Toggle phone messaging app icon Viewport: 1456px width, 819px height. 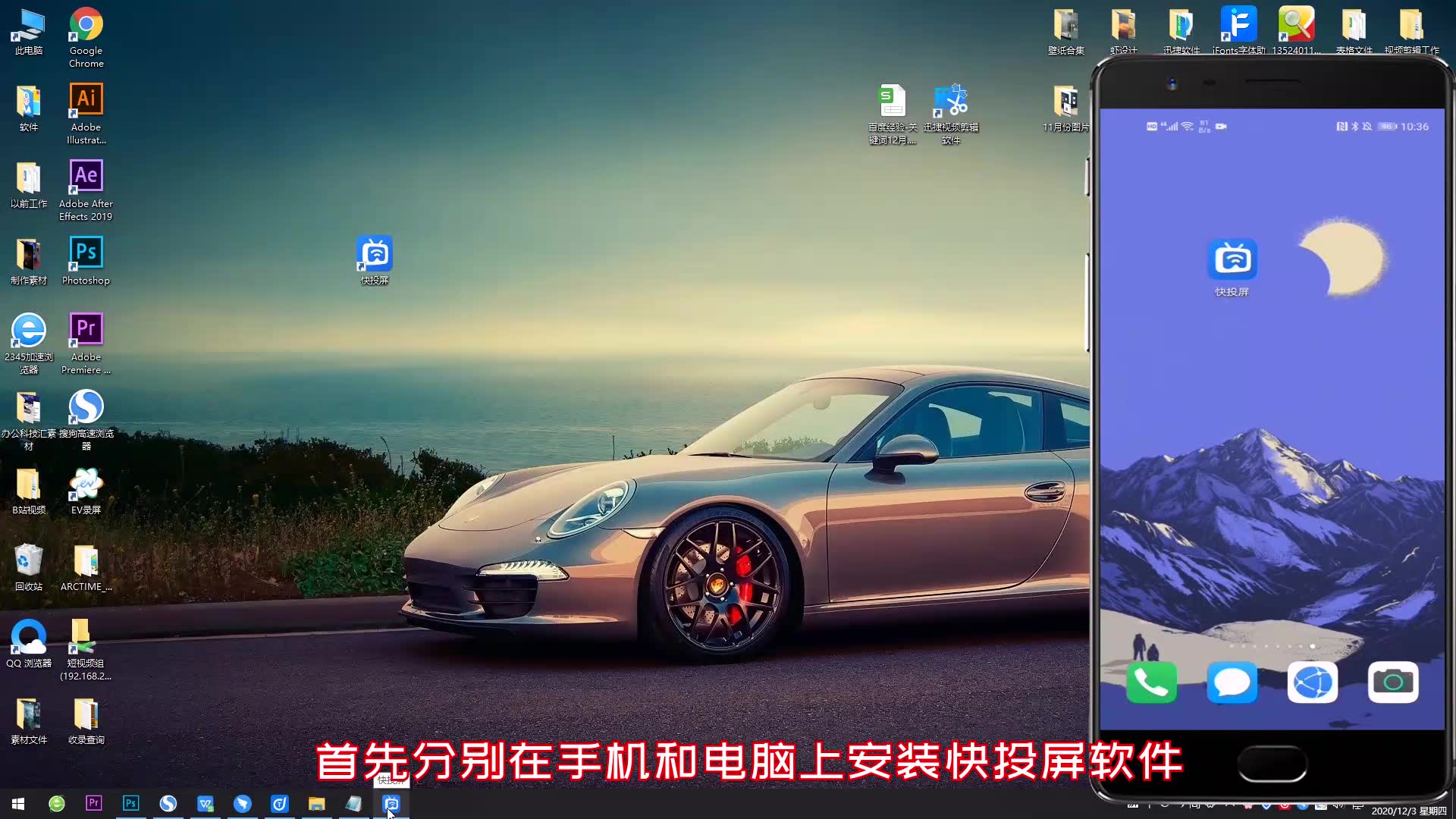pyautogui.click(x=1232, y=682)
